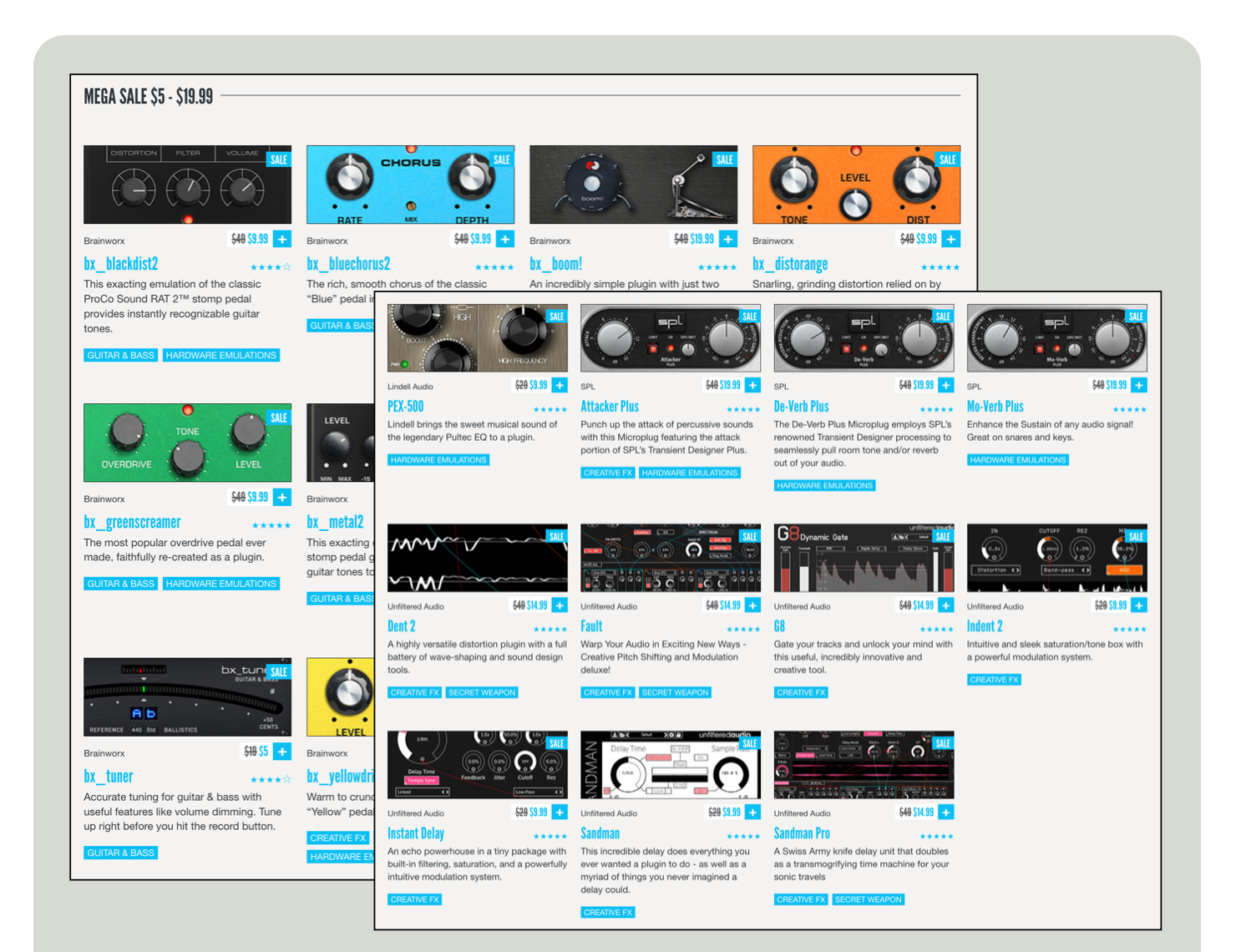Filter by Guitar & Bass tag under bx_blackdist2
The width and height of the screenshot is (1236, 952).
click(x=121, y=355)
